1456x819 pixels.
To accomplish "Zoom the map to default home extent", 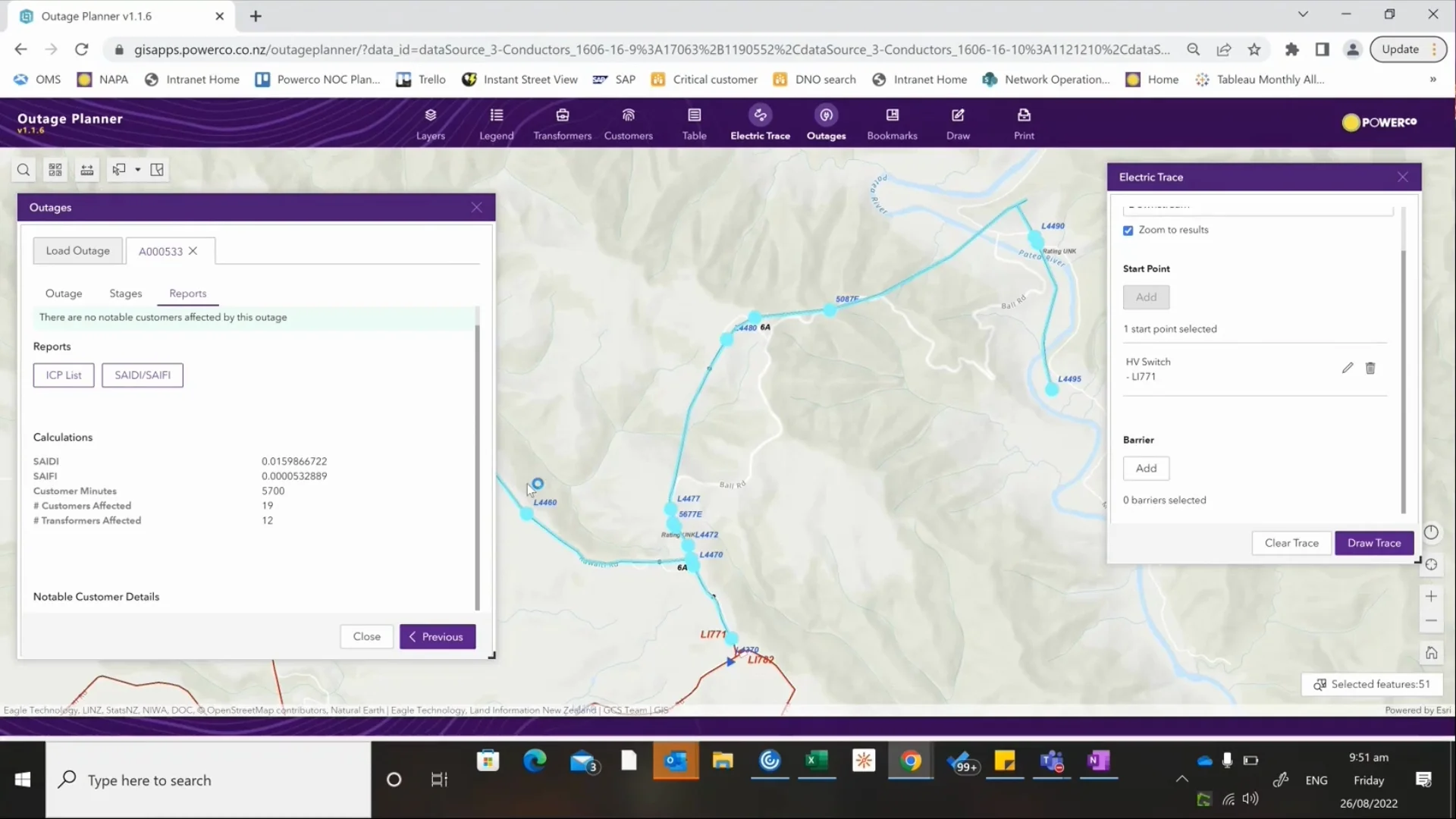I will point(1432,652).
